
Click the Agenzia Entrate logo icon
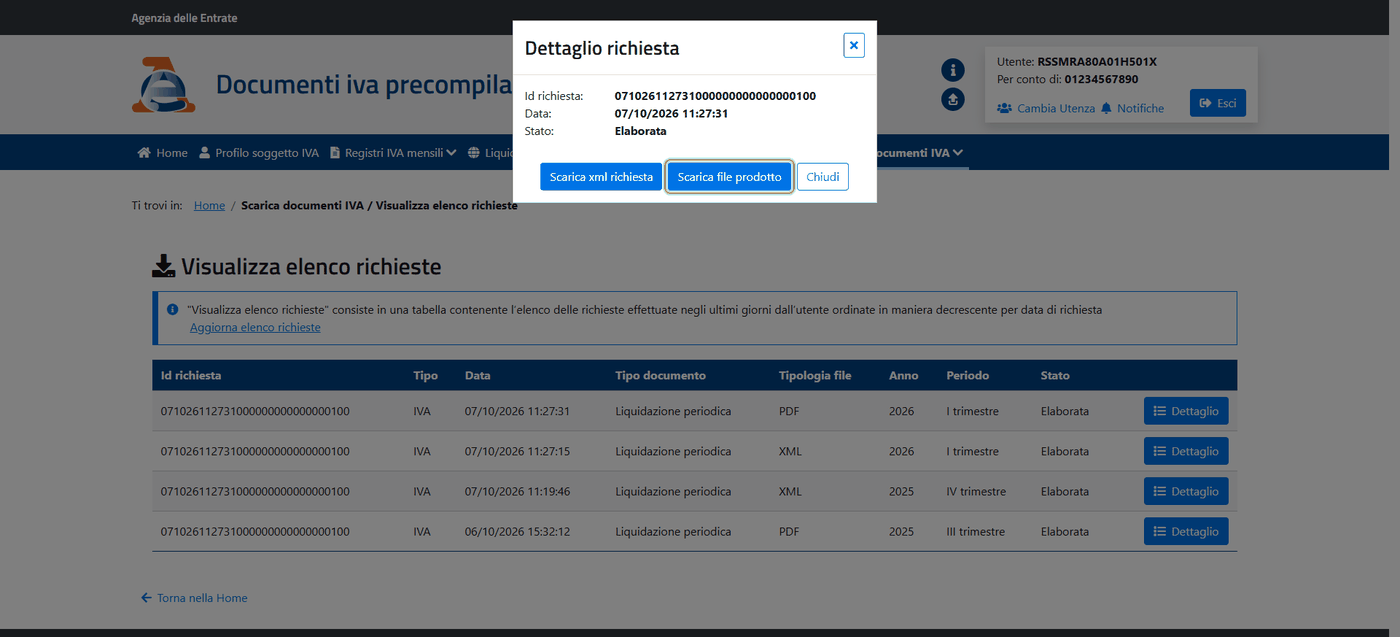(x=163, y=85)
